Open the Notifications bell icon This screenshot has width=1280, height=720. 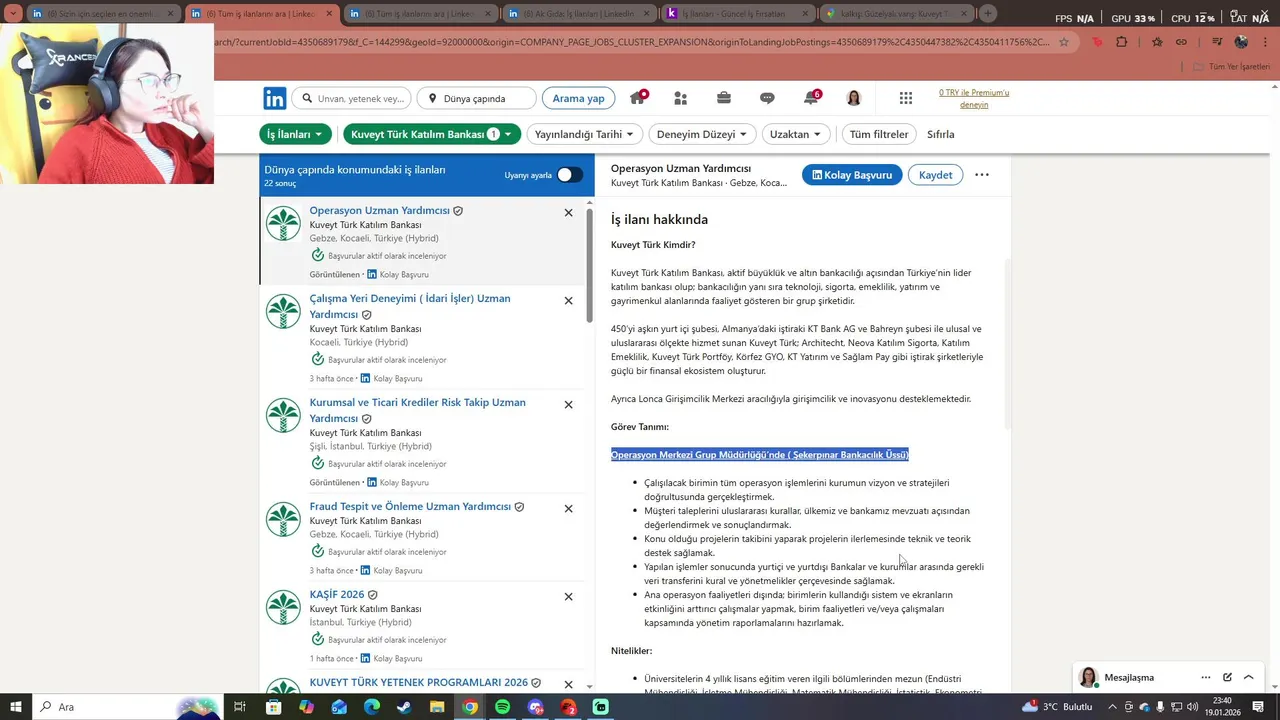pyautogui.click(x=811, y=98)
